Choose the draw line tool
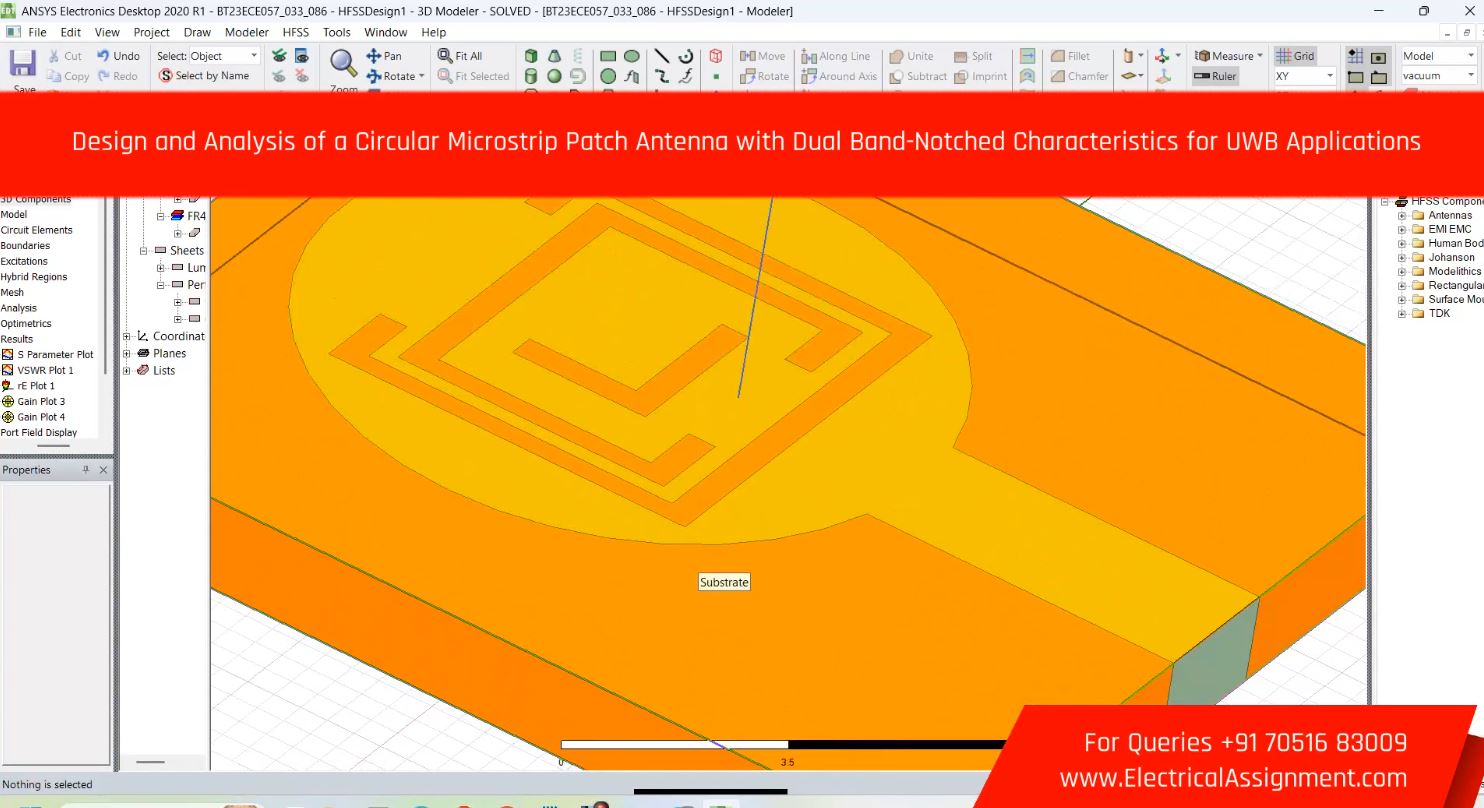The width and height of the screenshot is (1484, 808). 662,56
